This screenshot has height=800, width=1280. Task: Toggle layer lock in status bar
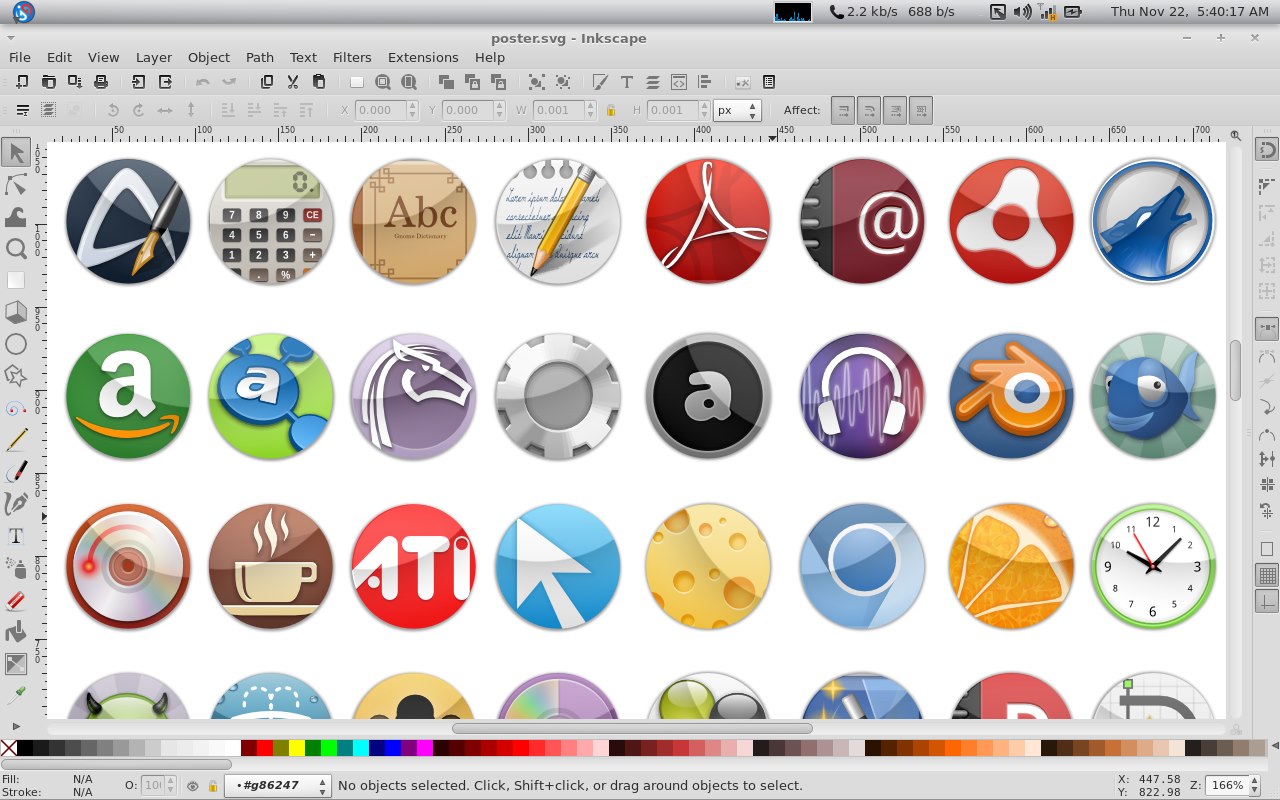click(x=212, y=786)
